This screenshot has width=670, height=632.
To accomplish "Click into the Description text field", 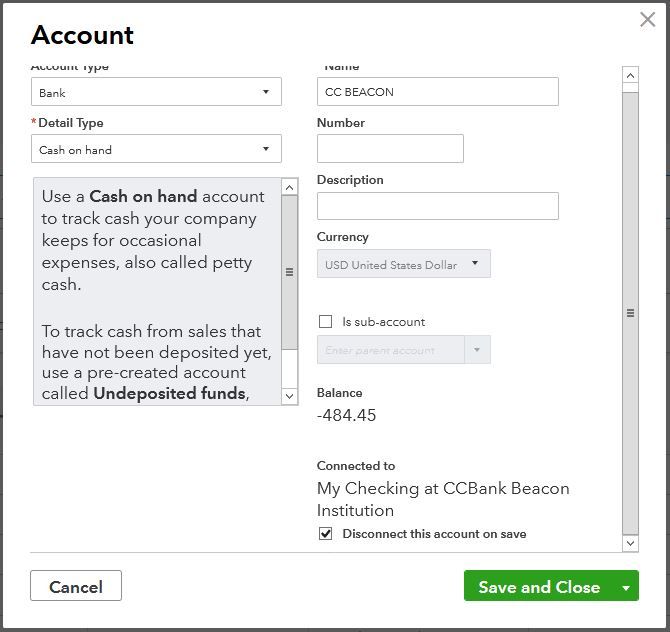I will click(437, 206).
